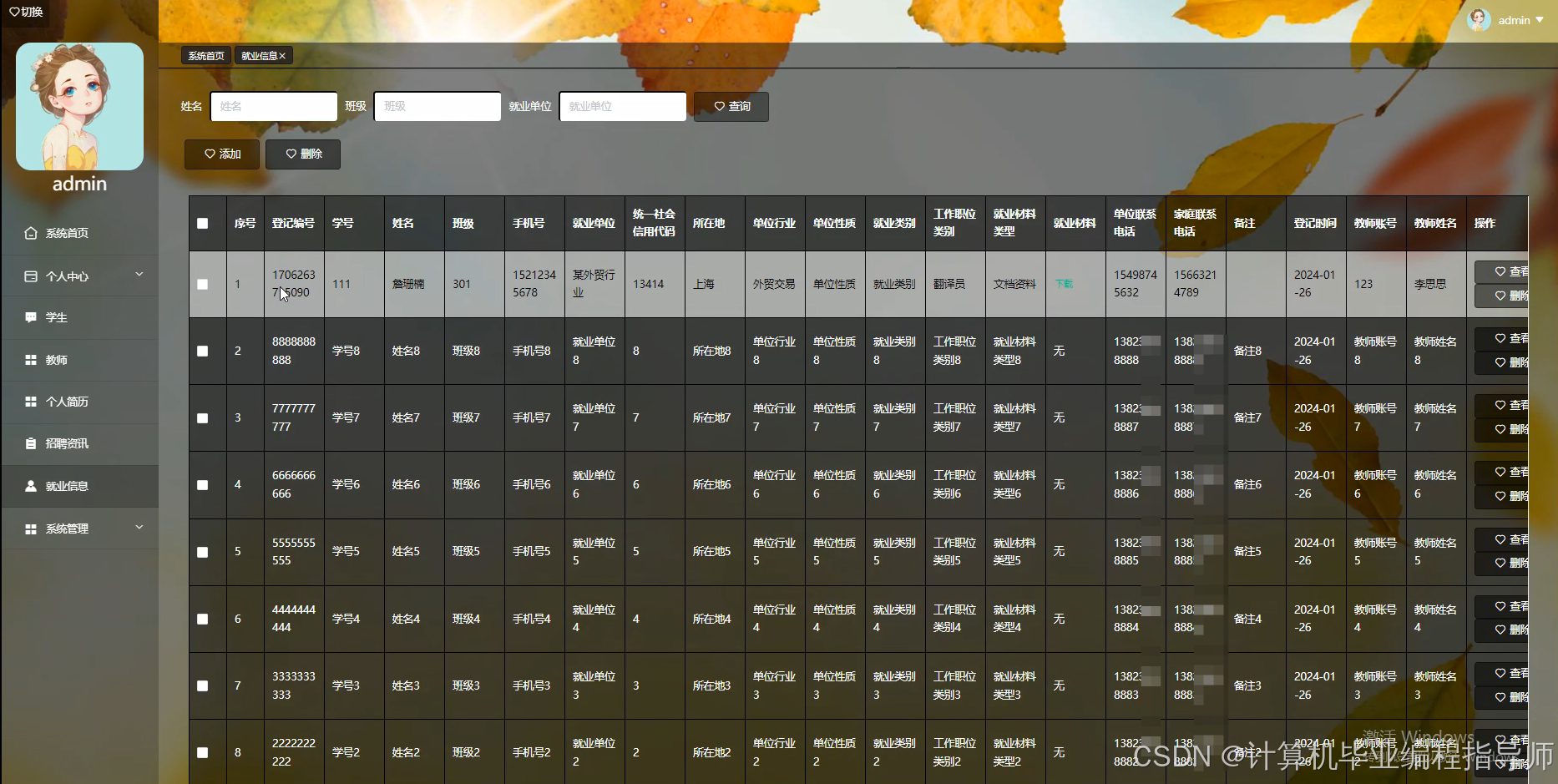This screenshot has width=1558, height=784.
Task: Check the checkbox for row 5
Action: [202, 552]
